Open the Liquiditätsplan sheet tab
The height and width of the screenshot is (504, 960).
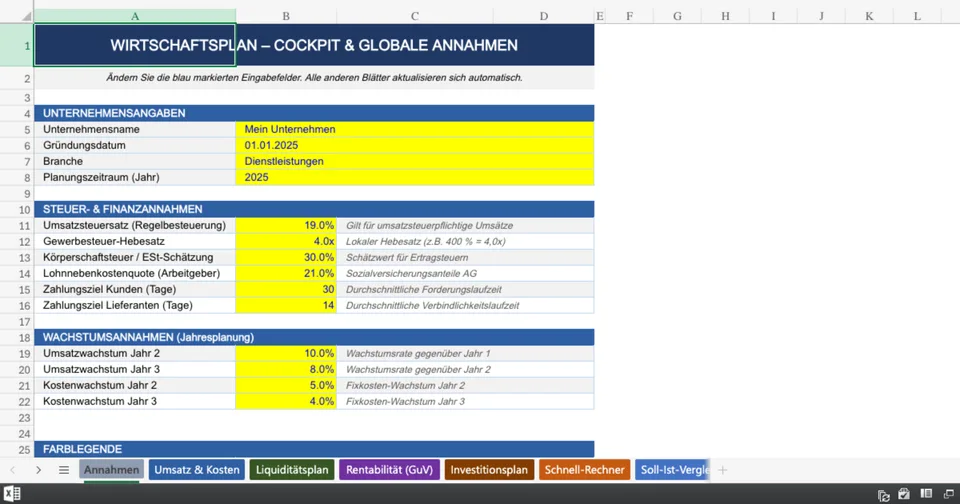(x=291, y=470)
